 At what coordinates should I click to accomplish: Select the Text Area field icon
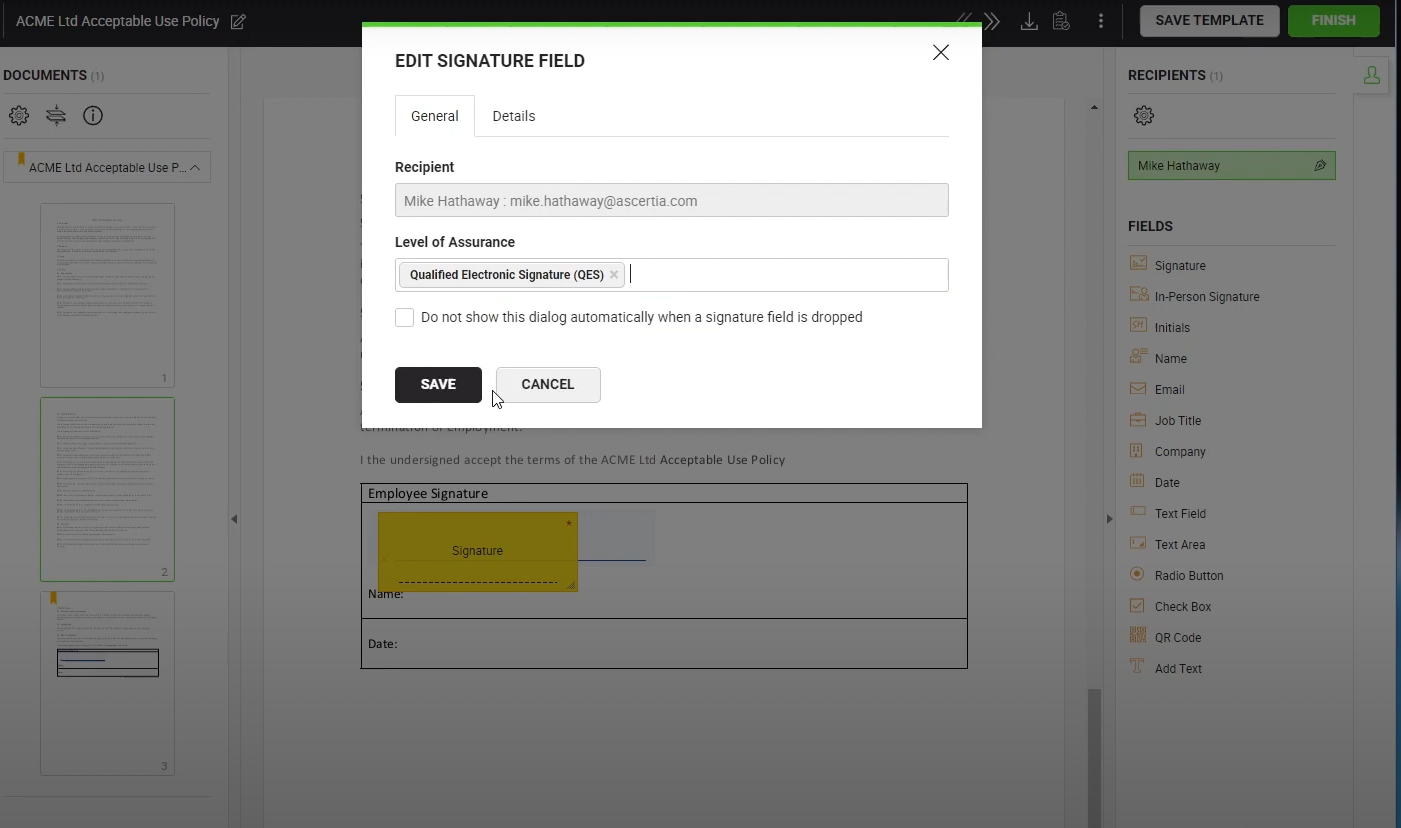click(1138, 543)
